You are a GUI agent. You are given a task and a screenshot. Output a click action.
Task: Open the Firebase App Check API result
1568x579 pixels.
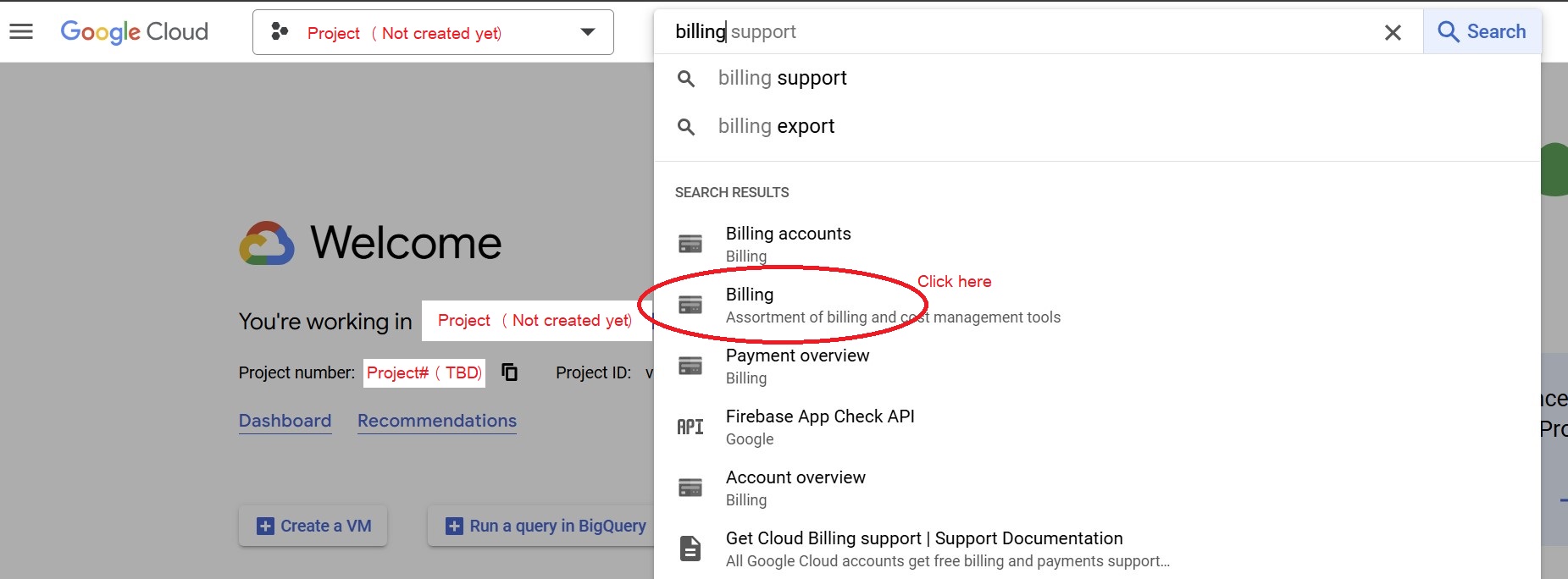[1097, 427]
